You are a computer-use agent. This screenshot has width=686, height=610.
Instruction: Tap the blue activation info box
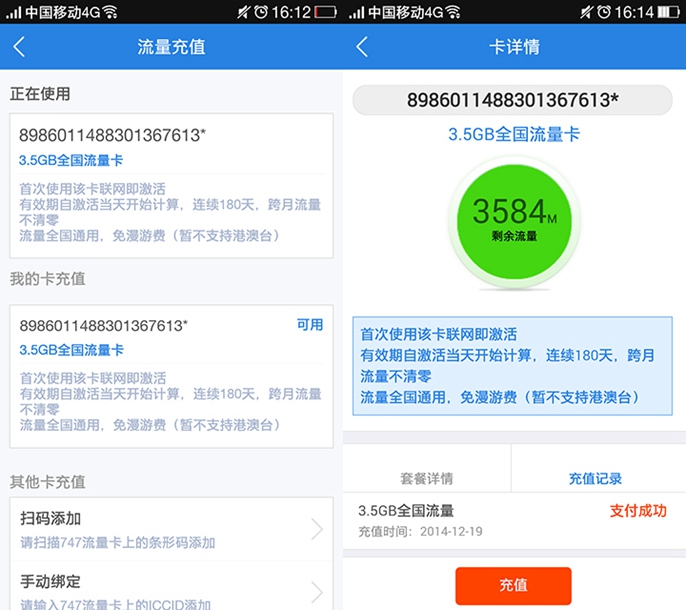[512, 365]
